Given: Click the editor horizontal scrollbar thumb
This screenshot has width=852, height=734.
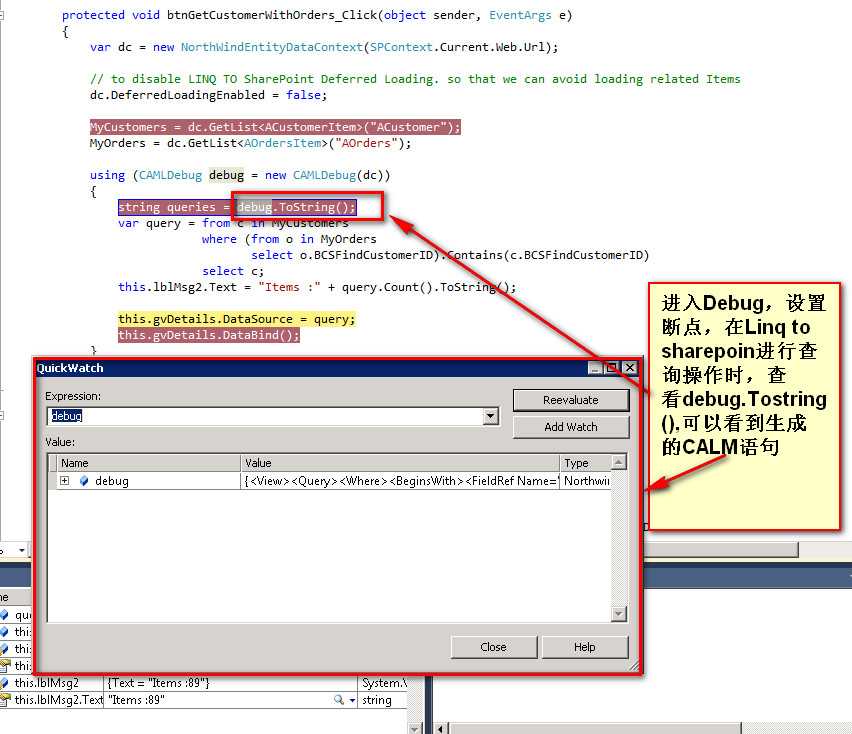Looking at the screenshot, I should 721,550.
